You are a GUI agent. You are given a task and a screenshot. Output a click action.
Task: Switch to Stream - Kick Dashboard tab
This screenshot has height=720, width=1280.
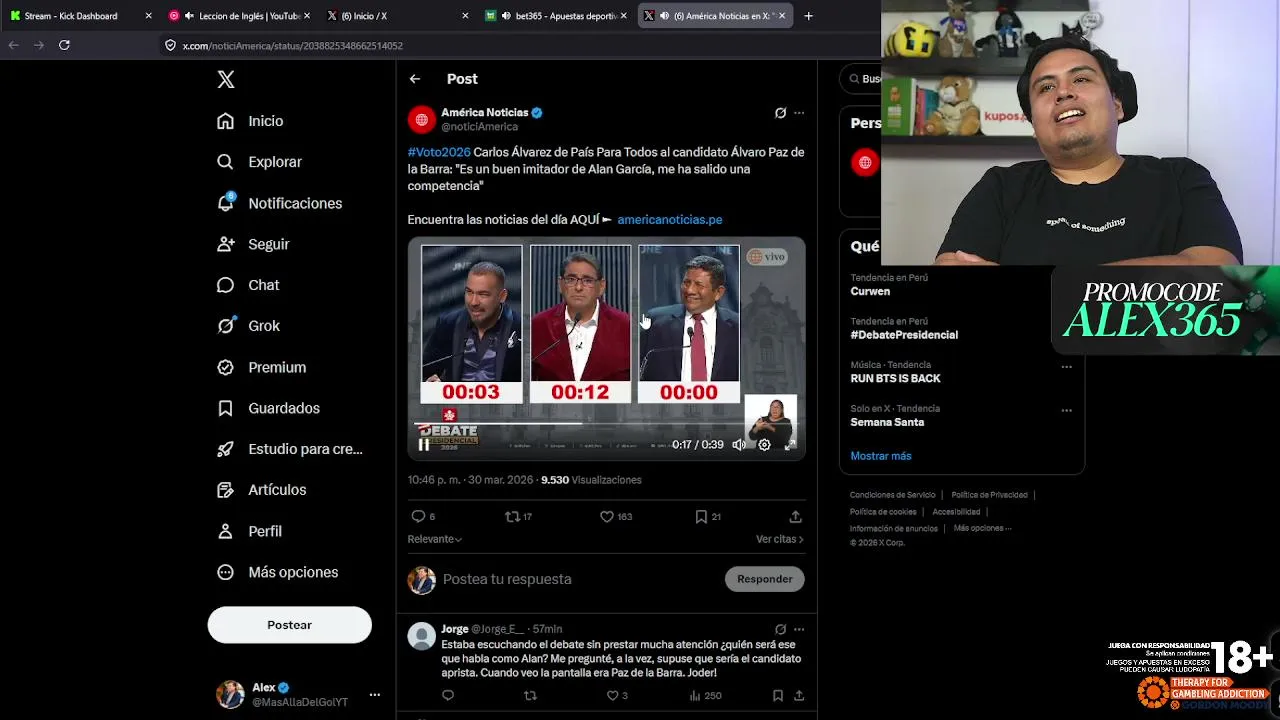pos(80,16)
